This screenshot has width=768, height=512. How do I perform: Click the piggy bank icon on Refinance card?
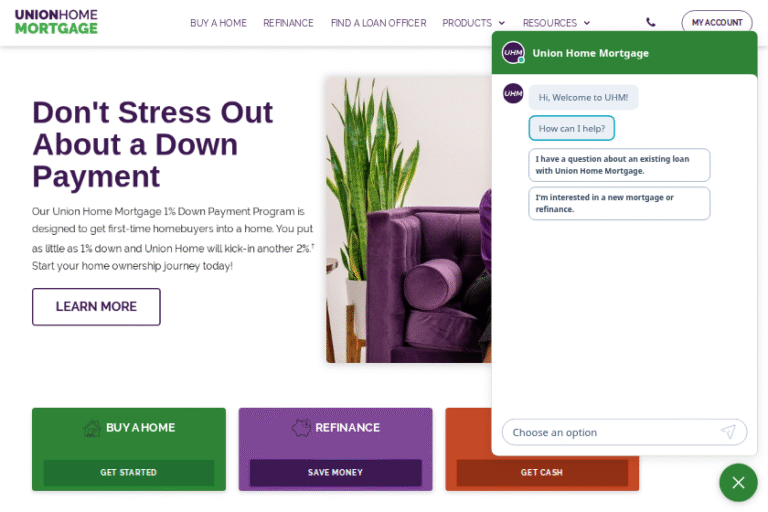pos(301,428)
